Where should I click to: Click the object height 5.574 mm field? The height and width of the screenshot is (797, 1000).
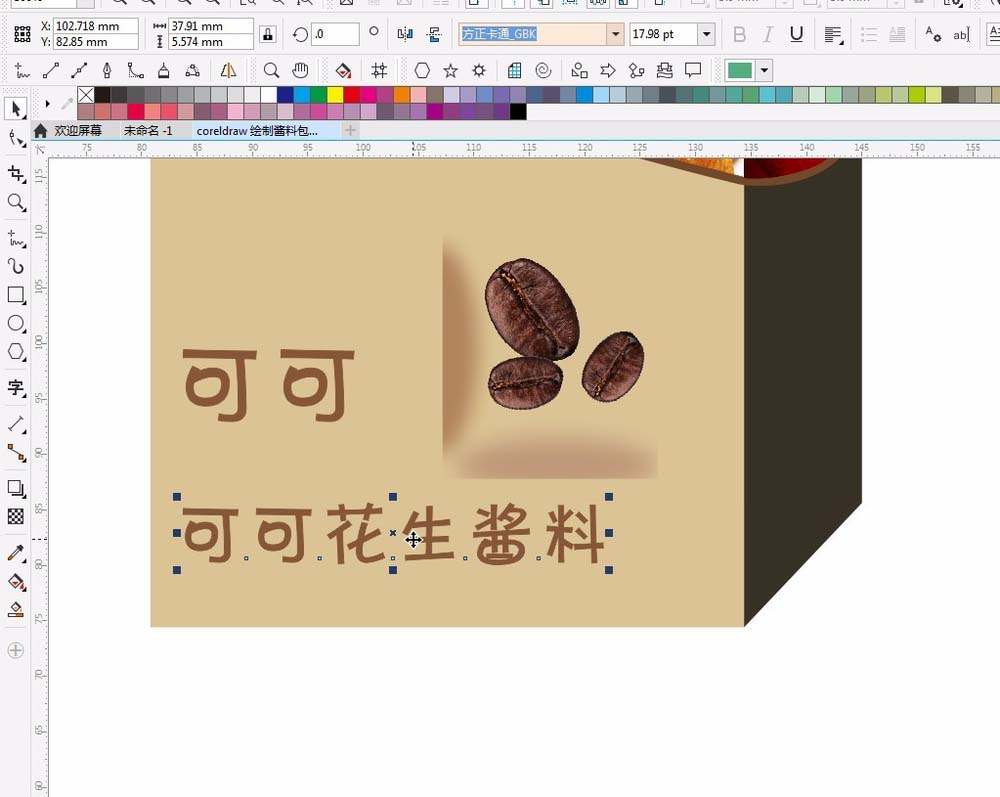(210, 41)
